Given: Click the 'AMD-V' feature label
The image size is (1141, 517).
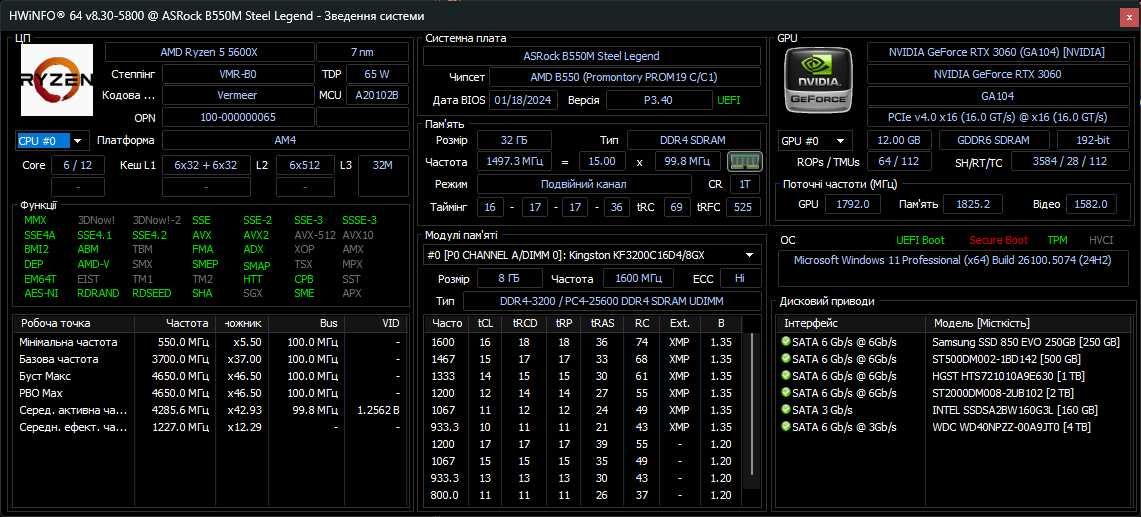Looking at the screenshot, I should (93, 264).
